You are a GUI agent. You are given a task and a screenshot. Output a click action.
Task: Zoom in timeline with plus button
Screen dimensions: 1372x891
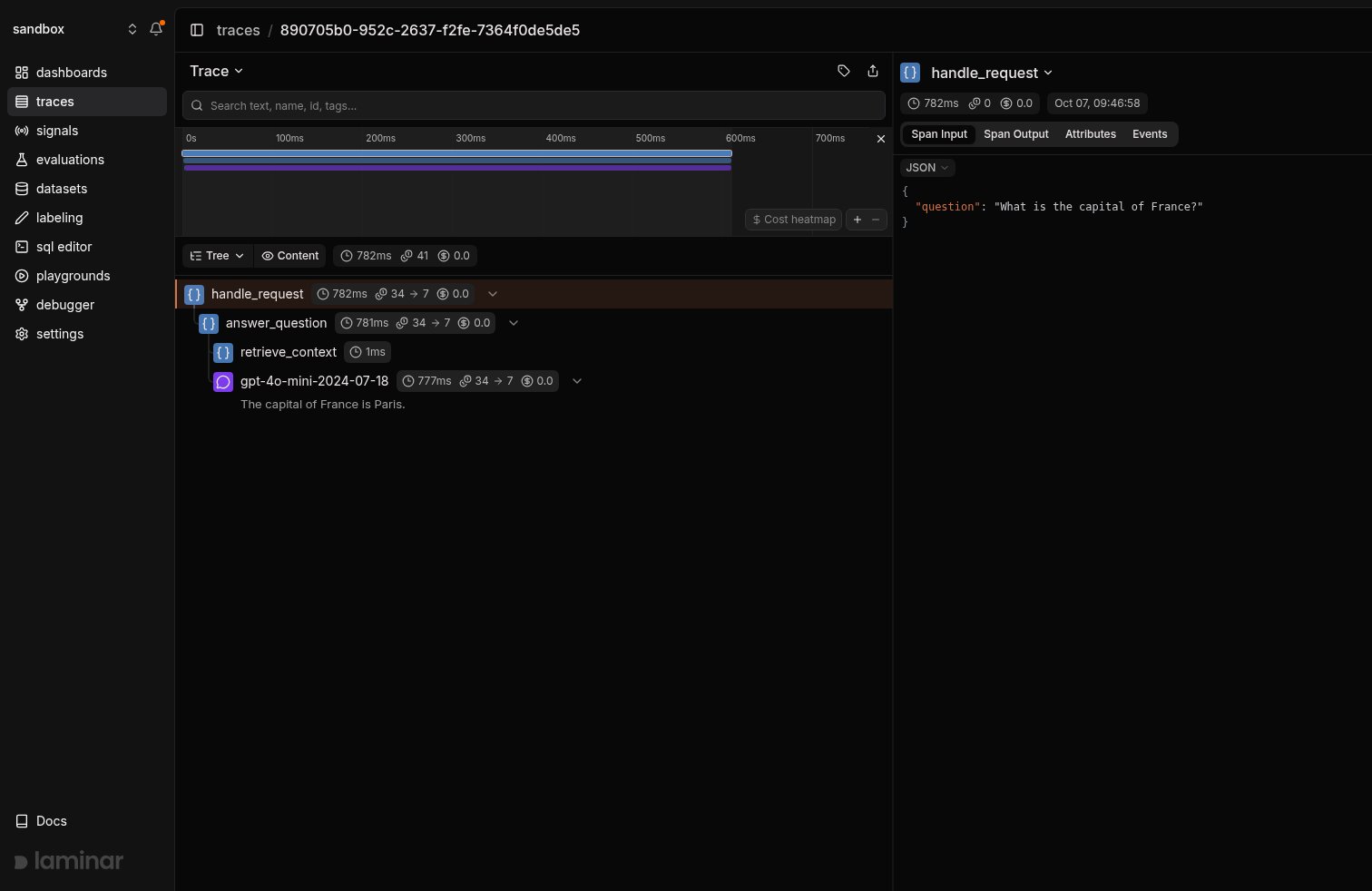pyautogui.click(x=857, y=220)
